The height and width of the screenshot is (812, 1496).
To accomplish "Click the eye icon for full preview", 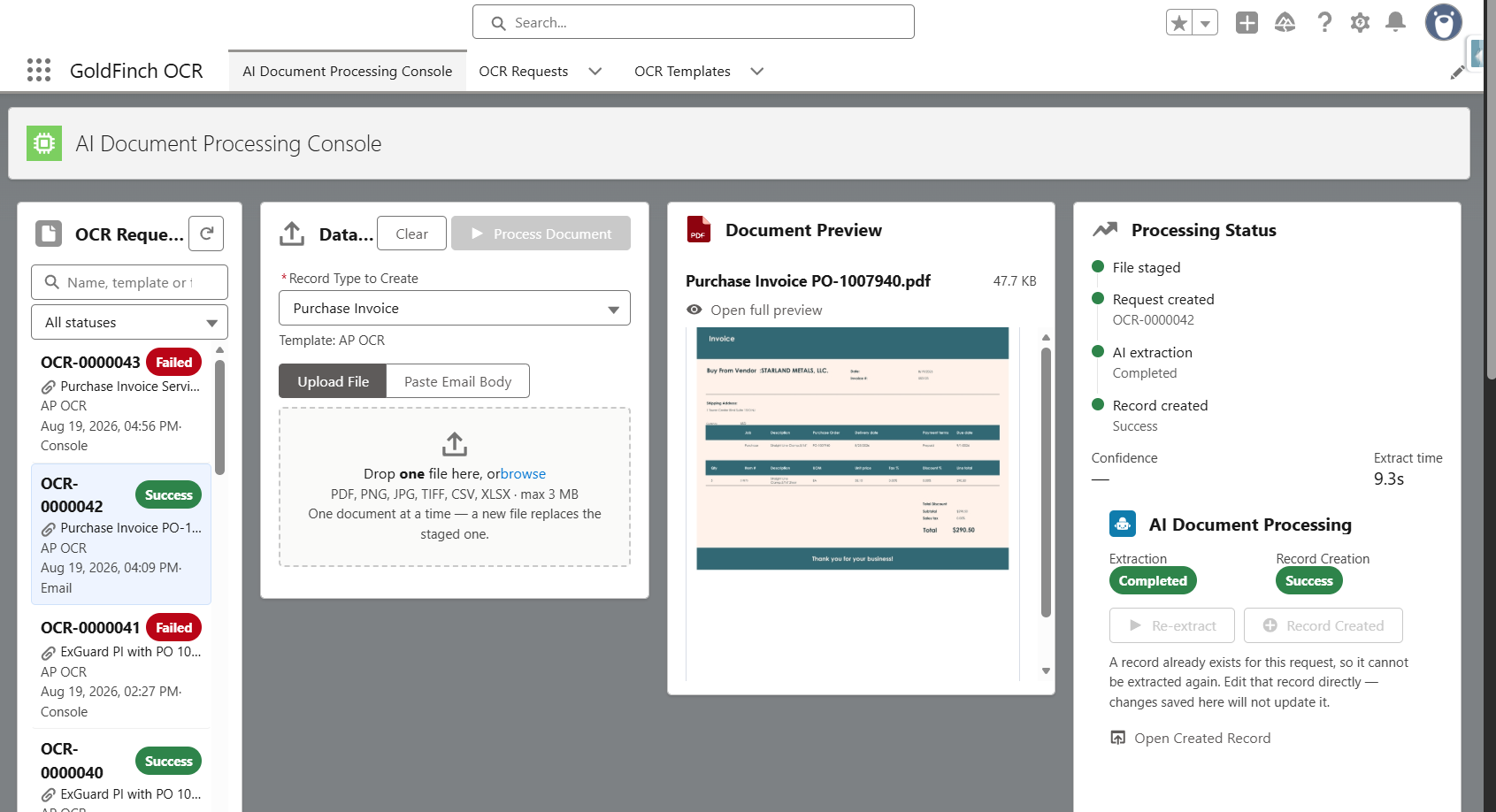I will pos(694,310).
